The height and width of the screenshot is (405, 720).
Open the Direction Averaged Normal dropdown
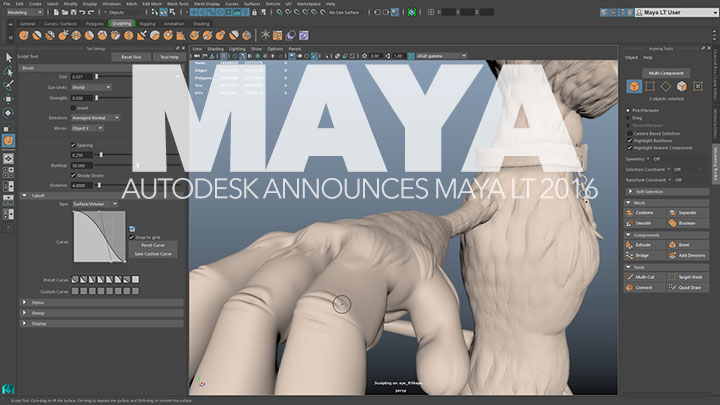coord(96,118)
